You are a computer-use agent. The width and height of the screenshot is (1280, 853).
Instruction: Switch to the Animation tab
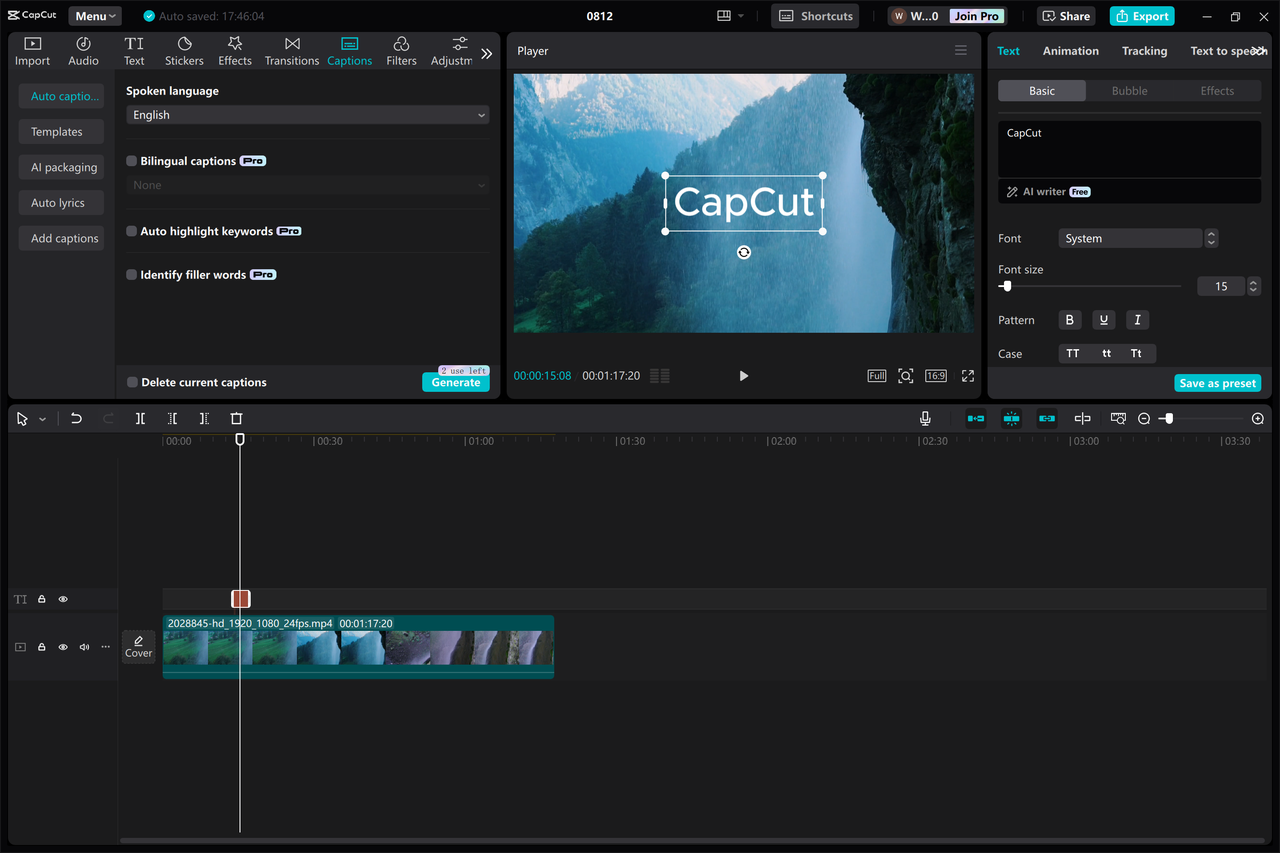tap(1070, 50)
